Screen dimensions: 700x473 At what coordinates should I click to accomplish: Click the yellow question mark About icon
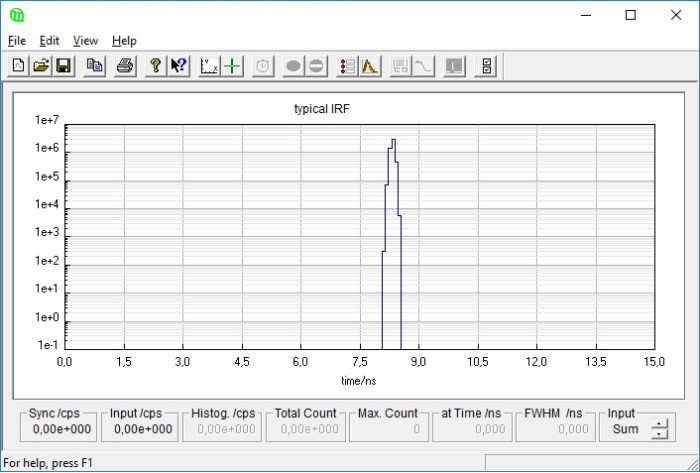coord(156,67)
